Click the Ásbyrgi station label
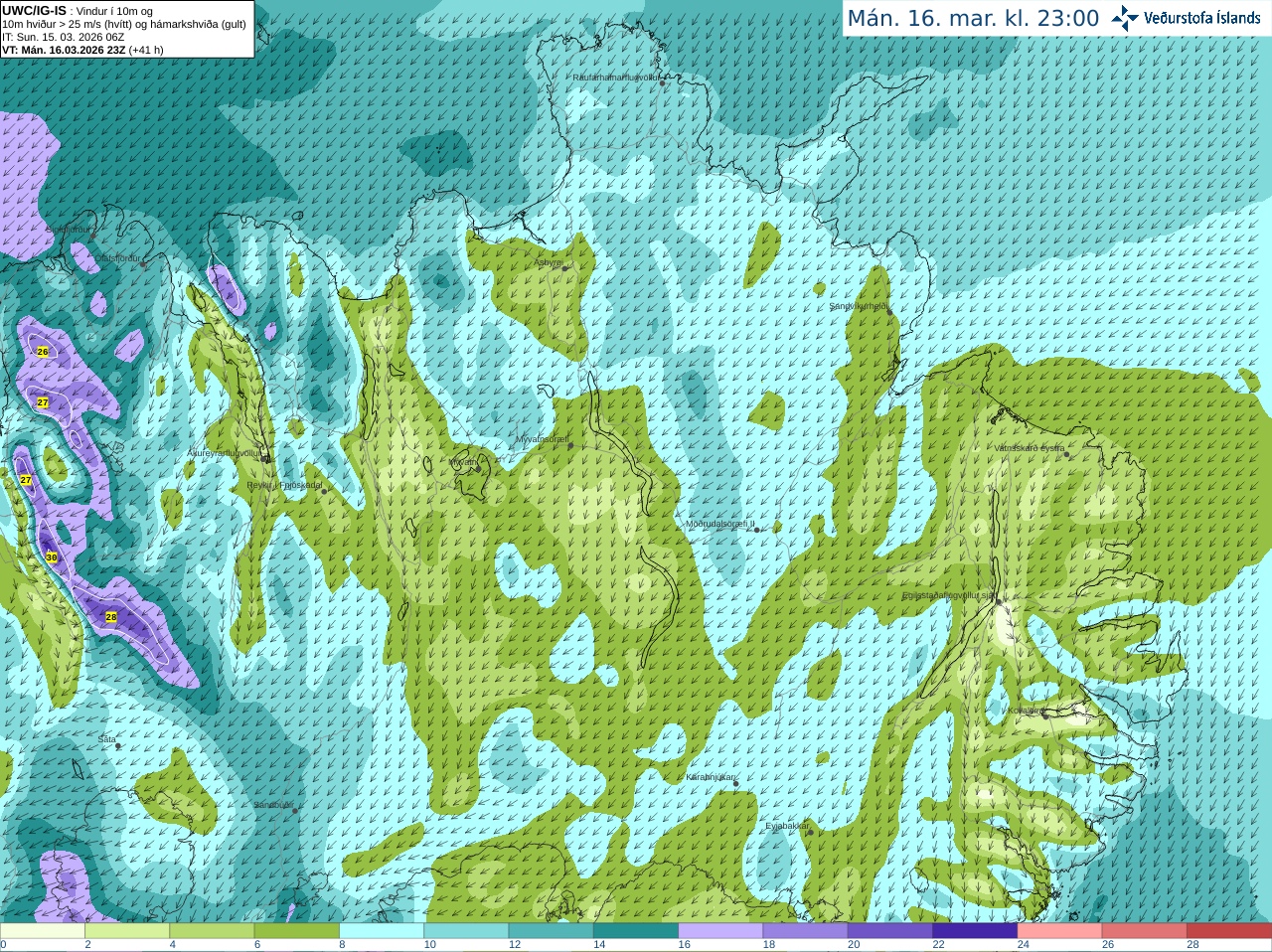Screen dimensions: 1272x952 coord(549,262)
